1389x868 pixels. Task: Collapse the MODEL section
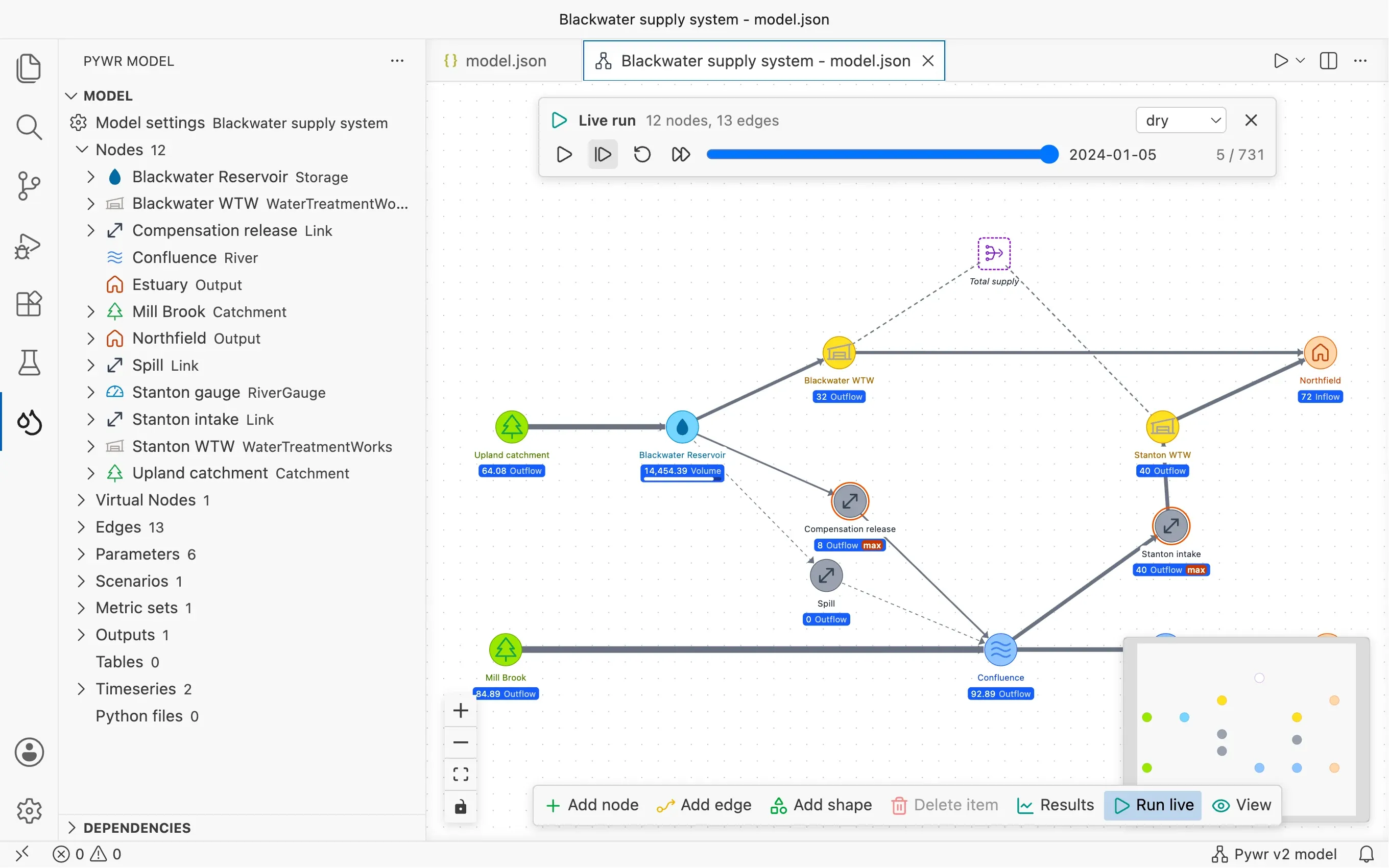(71, 95)
